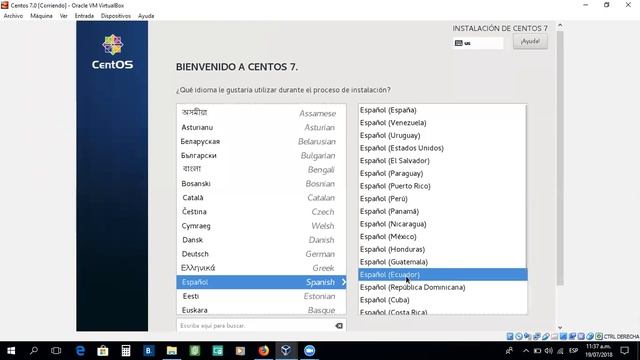Click the keyboard layout icon beside 'us'
The width and height of the screenshot is (640, 360).
459,43
